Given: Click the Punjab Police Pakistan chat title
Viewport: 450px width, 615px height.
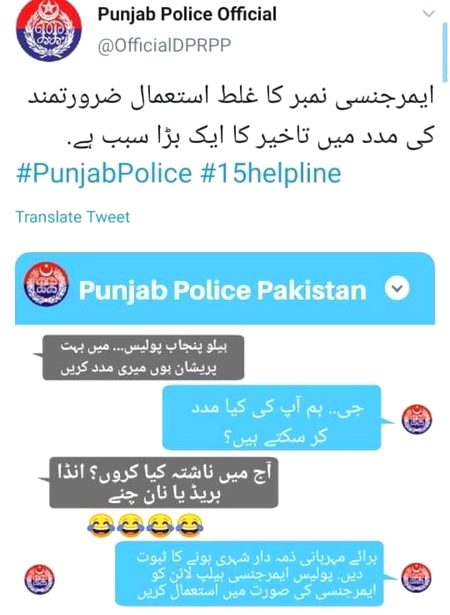Looking at the screenshot, I should (x=222, y=290).
